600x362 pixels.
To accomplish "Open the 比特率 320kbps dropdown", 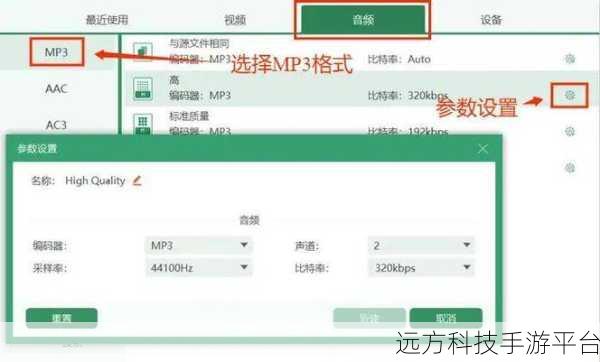I will coord(421,267).
